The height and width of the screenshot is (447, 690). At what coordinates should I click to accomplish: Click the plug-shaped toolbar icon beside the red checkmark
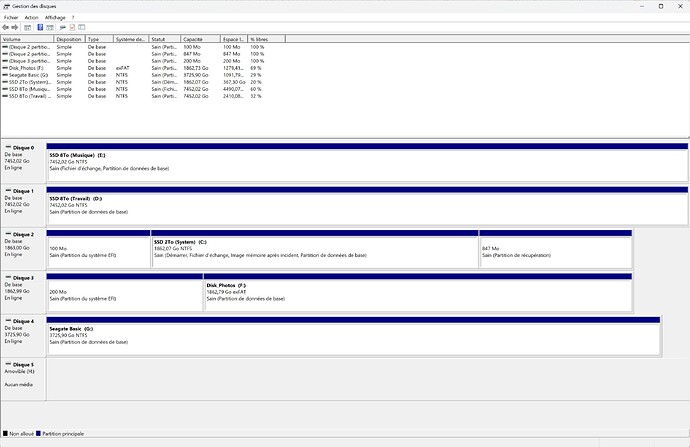[62, 27]
